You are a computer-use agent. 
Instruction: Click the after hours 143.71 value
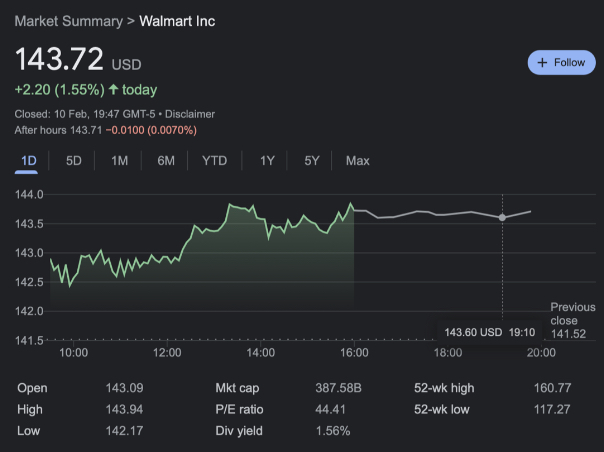click(86, 130)
